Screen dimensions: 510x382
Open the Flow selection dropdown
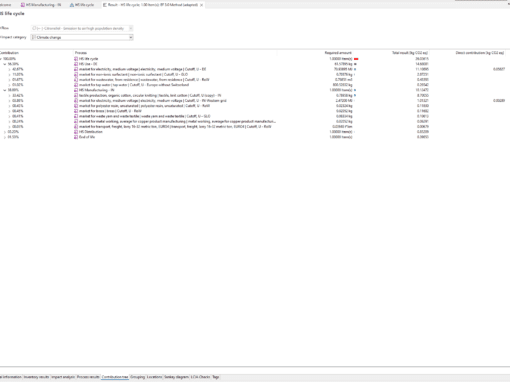tap(82, 28)
